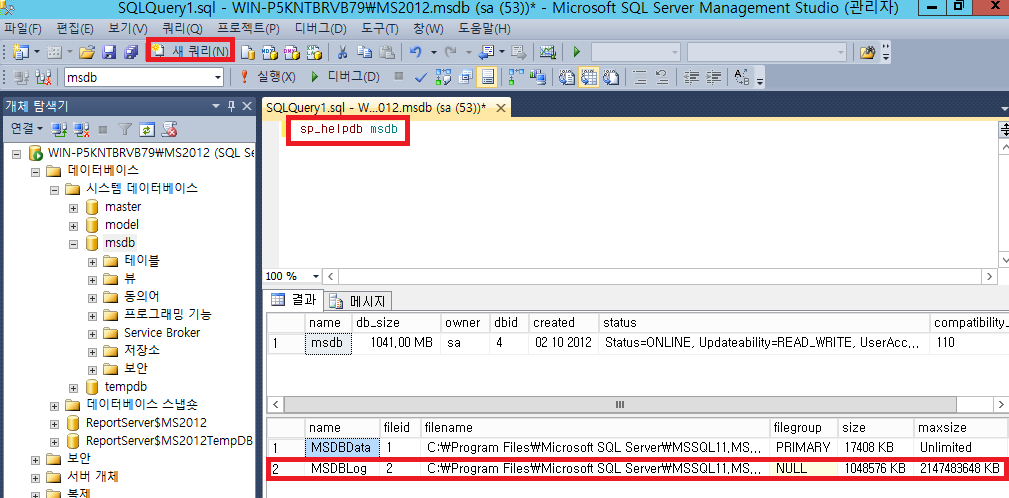Open the 연결 dropdown in Object Explorer
This screenshot has width=1009, height=498.
point(27,129)
